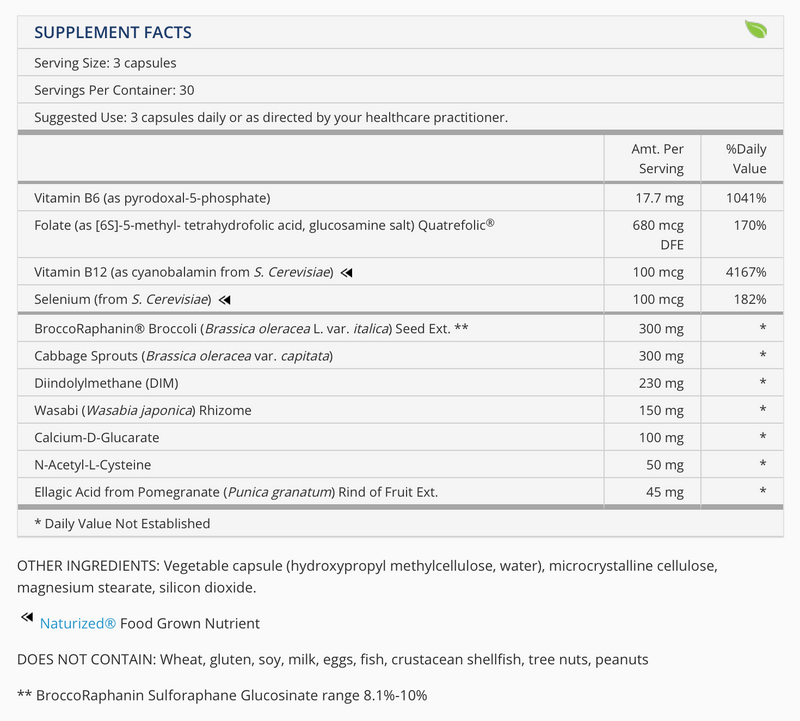The width and height of the screenshot is (800, 721).
Task: Click the Suggested Use text
Action: (x=271, y=117)
